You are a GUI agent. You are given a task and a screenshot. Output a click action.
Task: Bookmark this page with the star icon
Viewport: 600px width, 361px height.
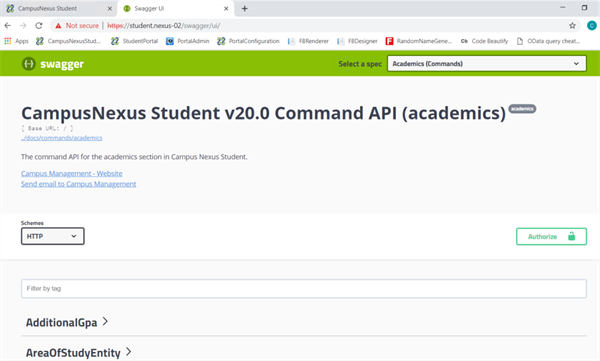click(x=572, y=26)
